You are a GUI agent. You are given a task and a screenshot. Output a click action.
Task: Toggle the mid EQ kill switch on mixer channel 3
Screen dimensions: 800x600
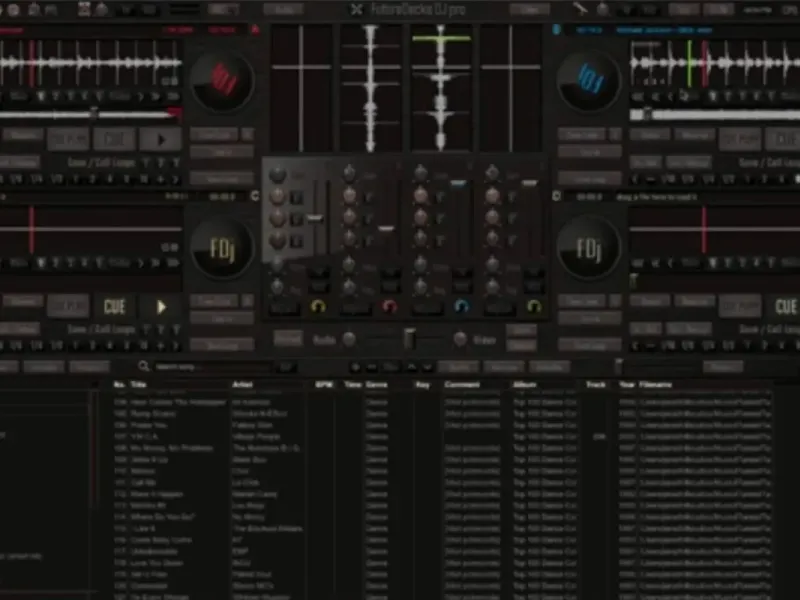pos(440,219)
